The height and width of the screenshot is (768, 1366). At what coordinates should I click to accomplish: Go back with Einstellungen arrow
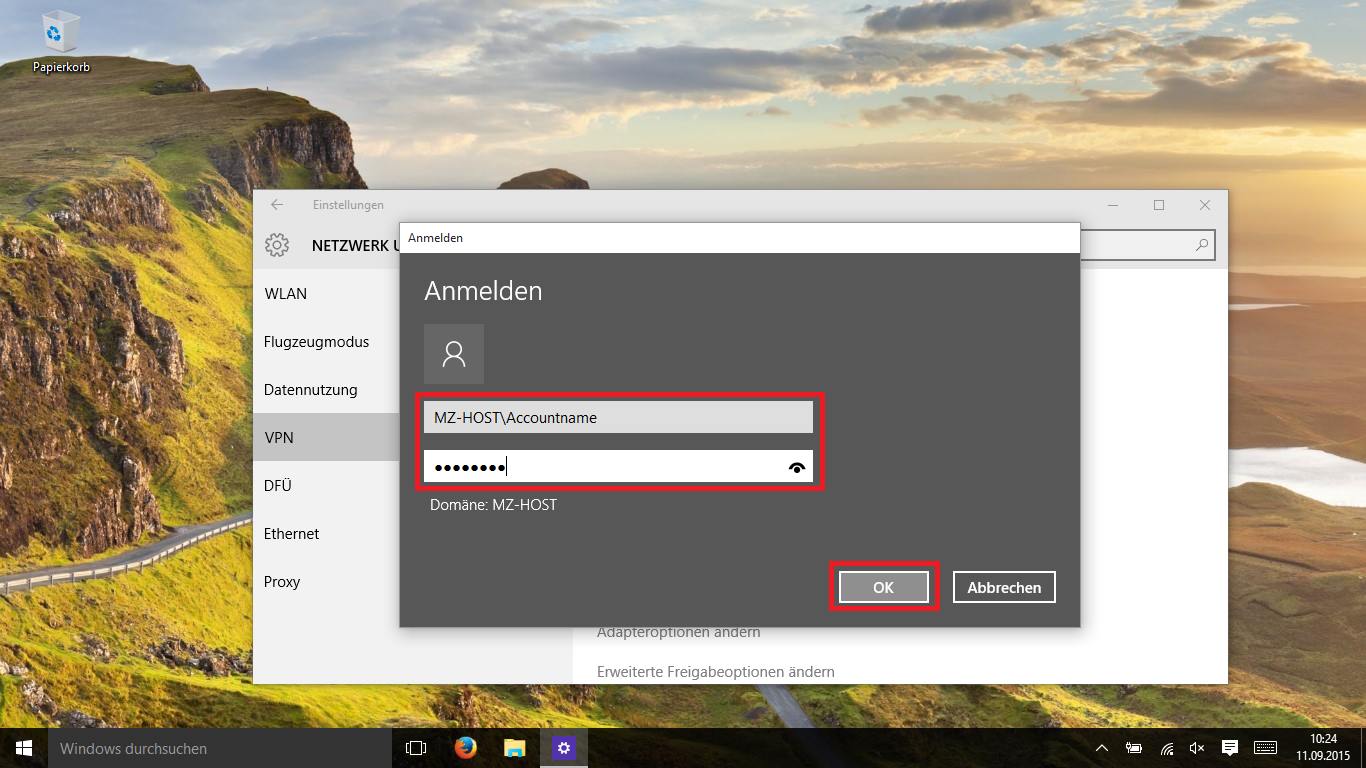point(277,205)
